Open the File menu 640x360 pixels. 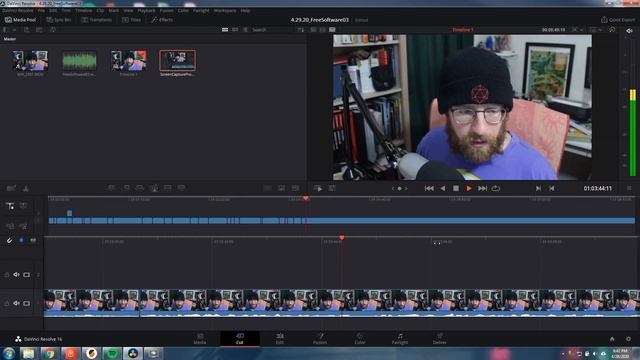[x=41, y=10]
